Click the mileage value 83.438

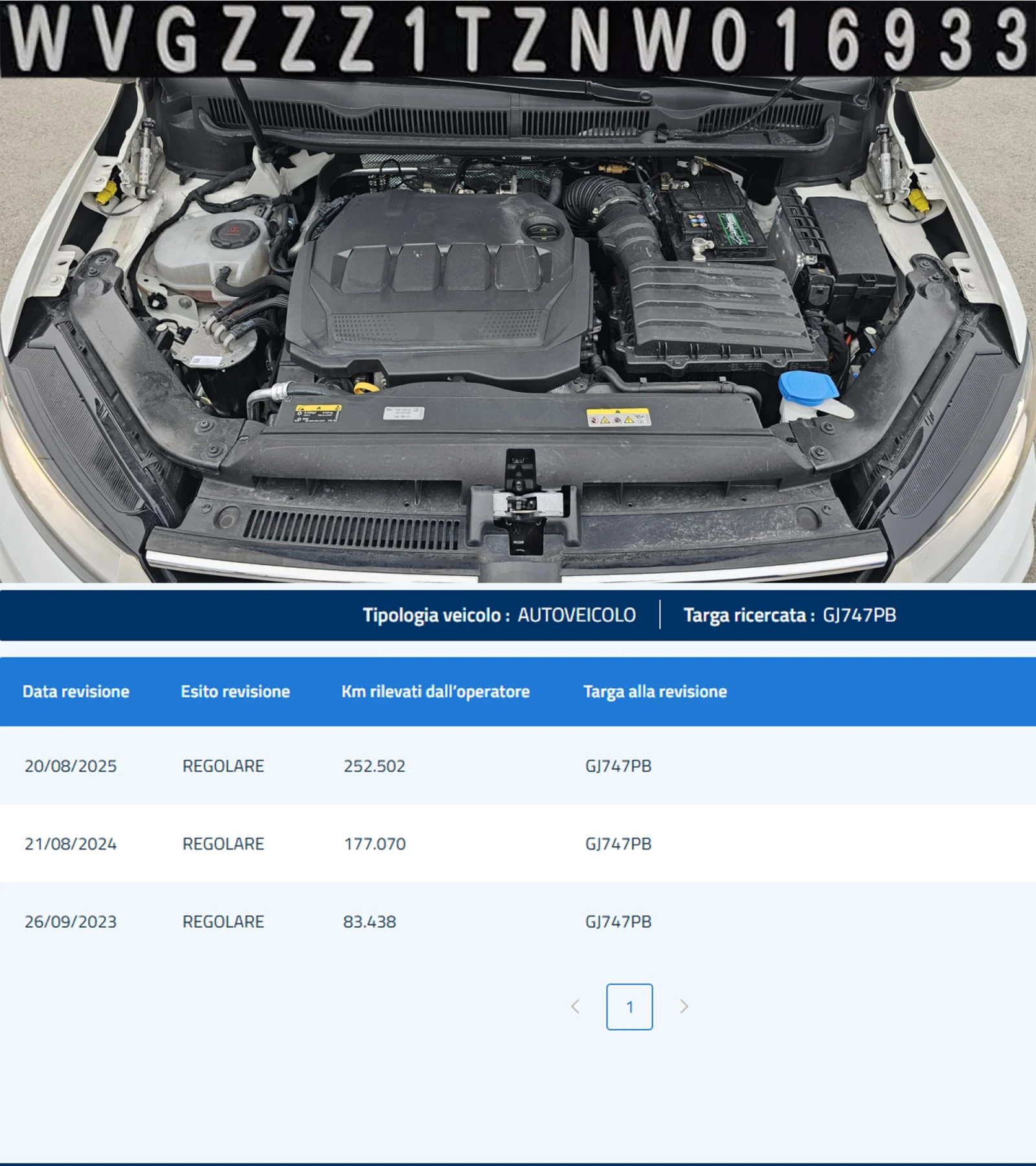369,921
